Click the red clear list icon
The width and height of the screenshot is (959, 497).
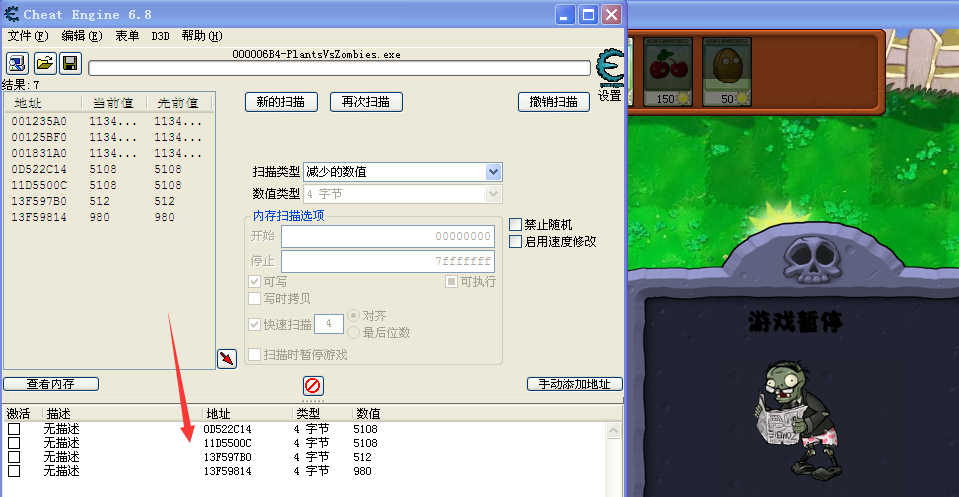[313, 386]
